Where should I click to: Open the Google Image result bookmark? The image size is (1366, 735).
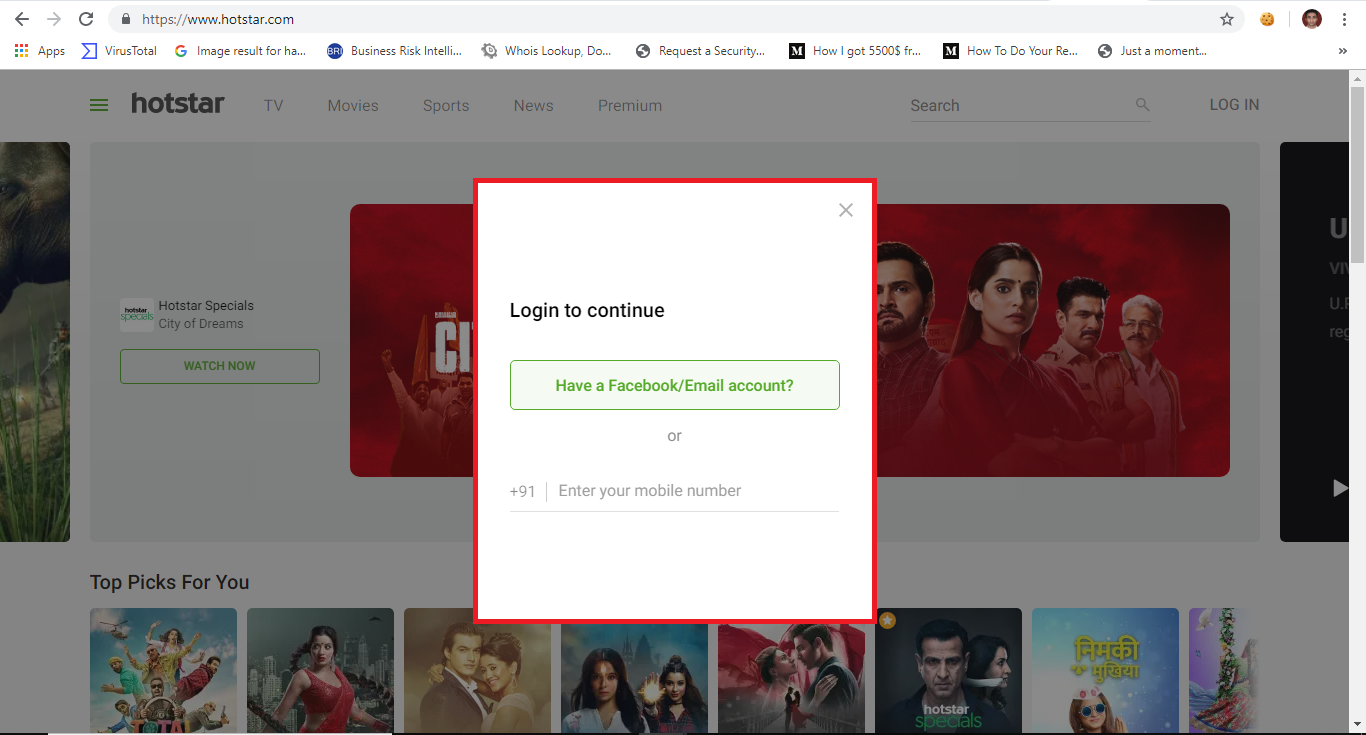click(x=240, y=51)
